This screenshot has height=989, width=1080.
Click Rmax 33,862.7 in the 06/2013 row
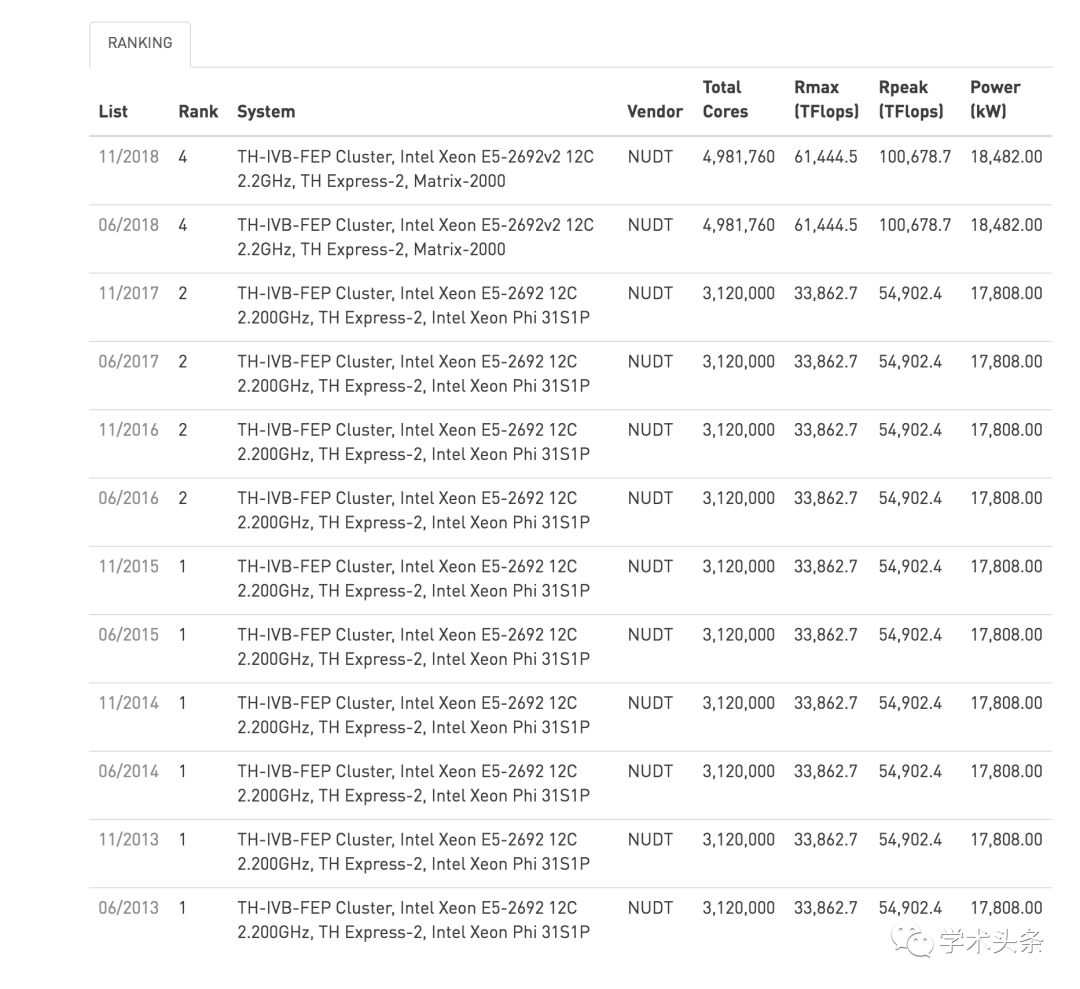pyautogui.click(x=826, y=907)
